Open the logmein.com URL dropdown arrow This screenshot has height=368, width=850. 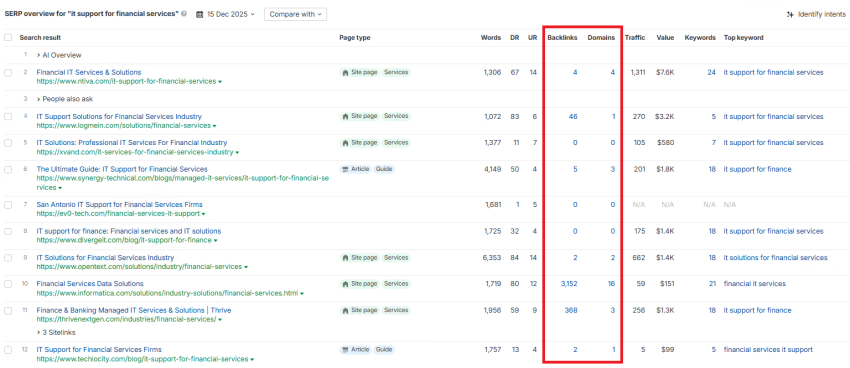tap(215, 126)
